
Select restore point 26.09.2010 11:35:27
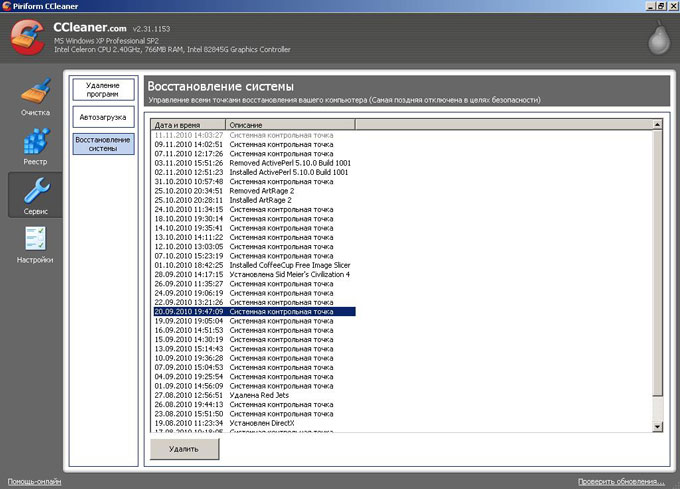point(255,284)
